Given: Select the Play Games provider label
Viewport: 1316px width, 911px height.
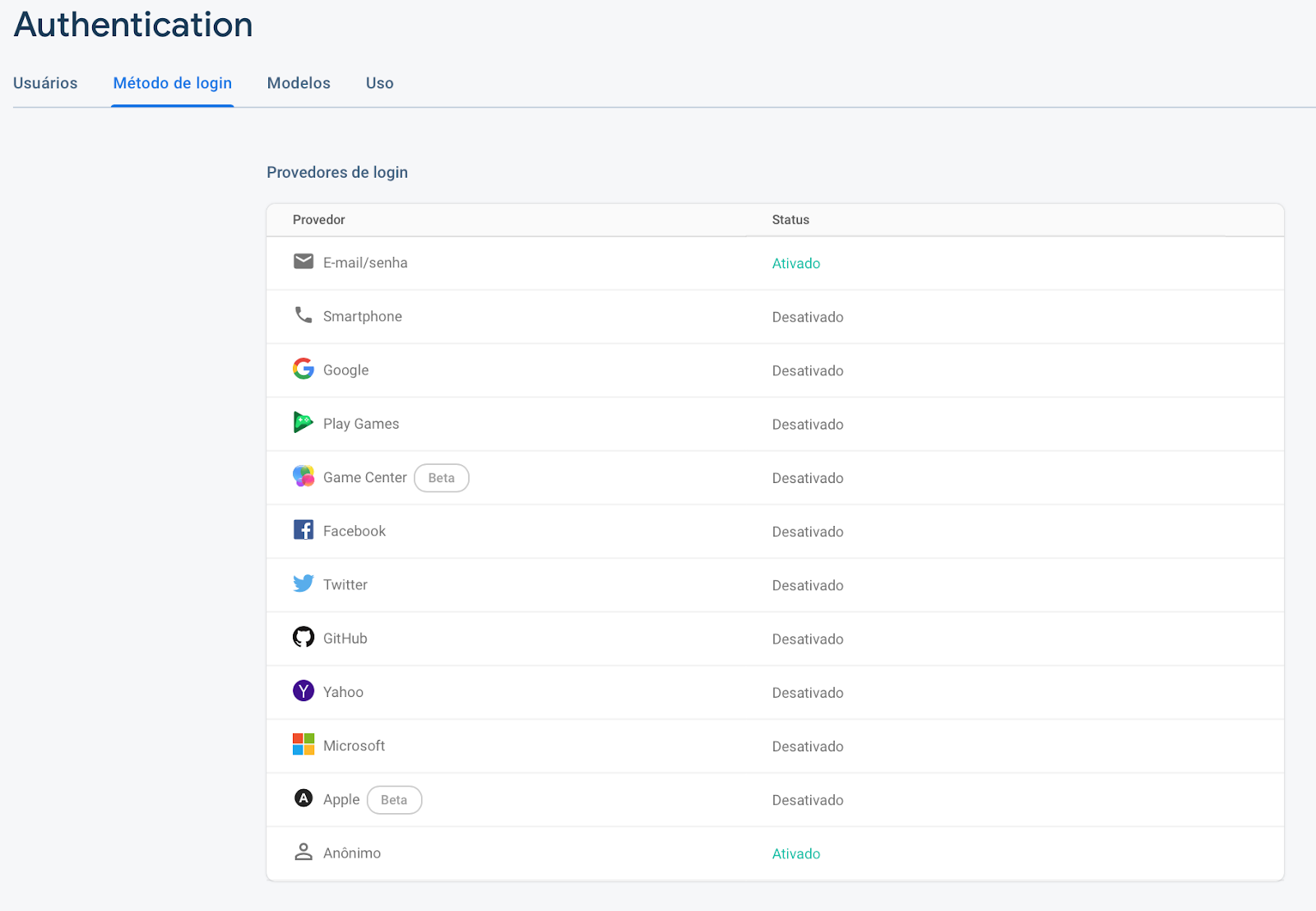Looking at the screenshot, I should [x=361, y=424].
